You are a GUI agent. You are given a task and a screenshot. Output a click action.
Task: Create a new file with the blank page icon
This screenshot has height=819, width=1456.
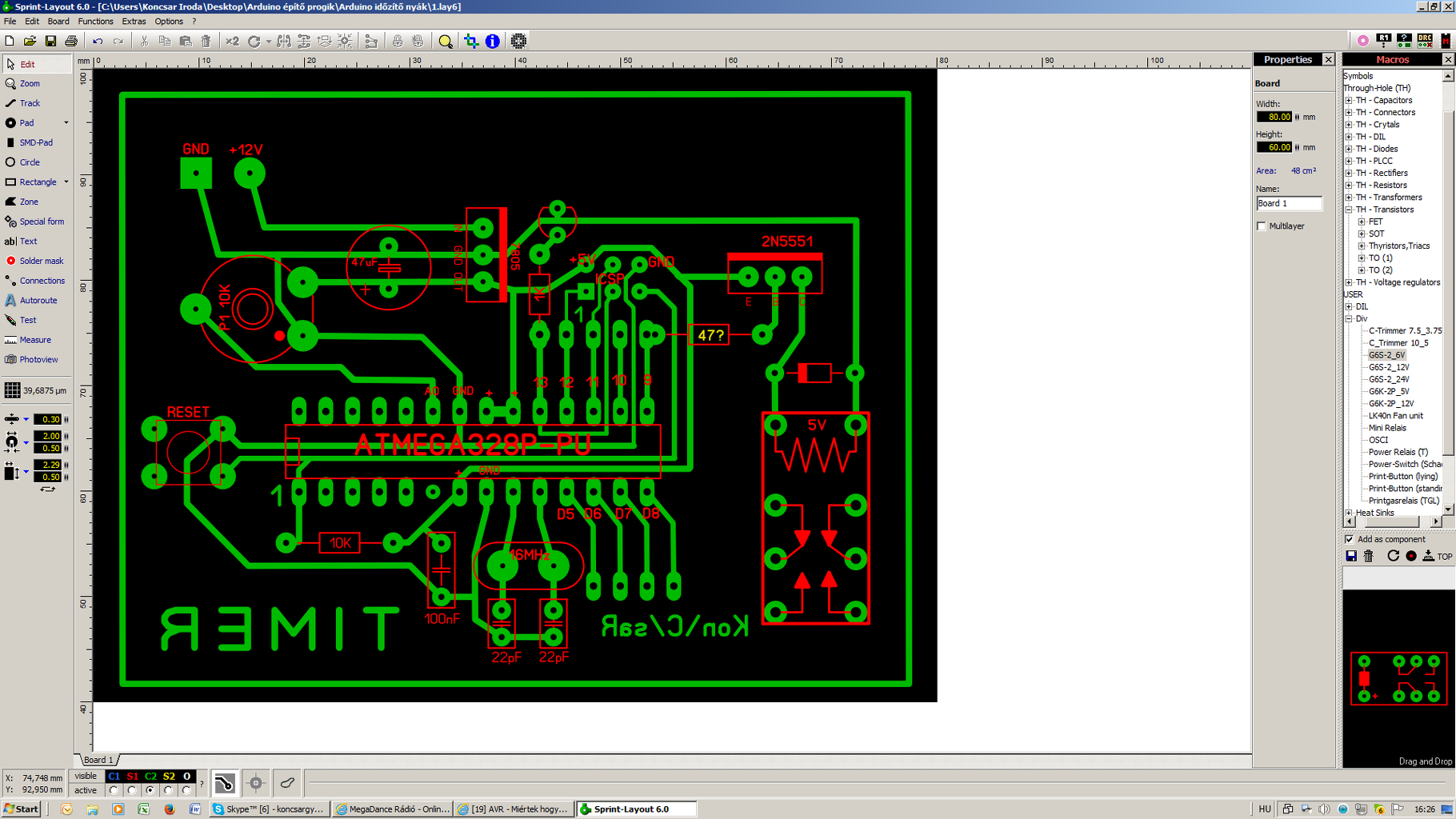pos(10,41)
